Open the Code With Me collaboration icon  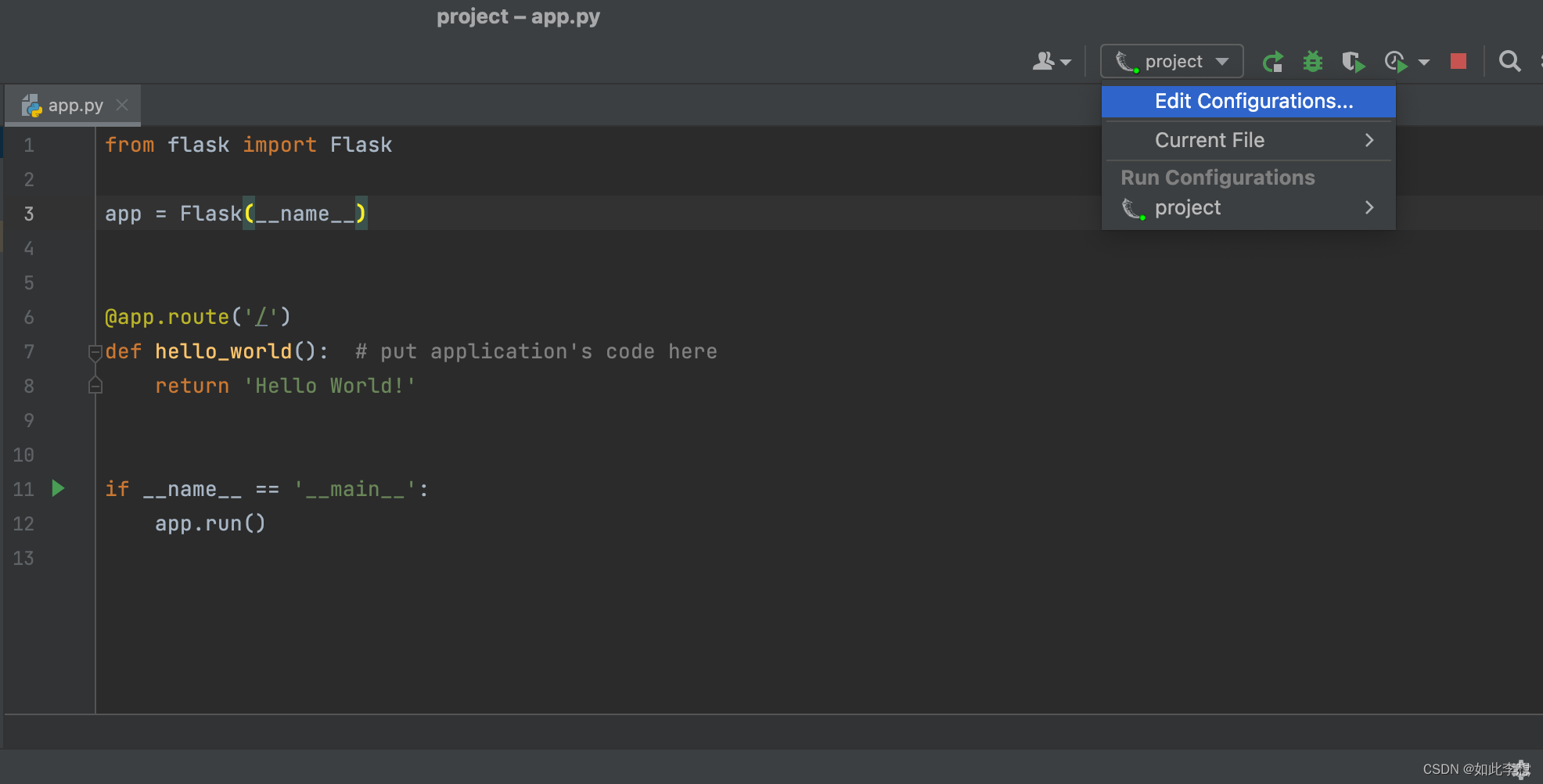[x=1045, y=61]
